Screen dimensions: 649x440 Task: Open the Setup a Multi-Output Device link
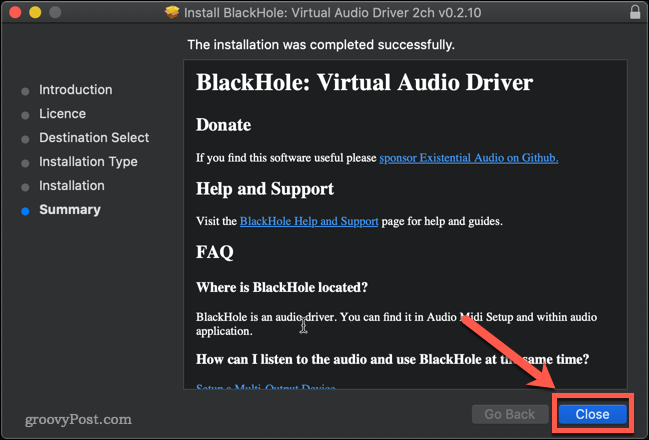(x=266, y=387)
